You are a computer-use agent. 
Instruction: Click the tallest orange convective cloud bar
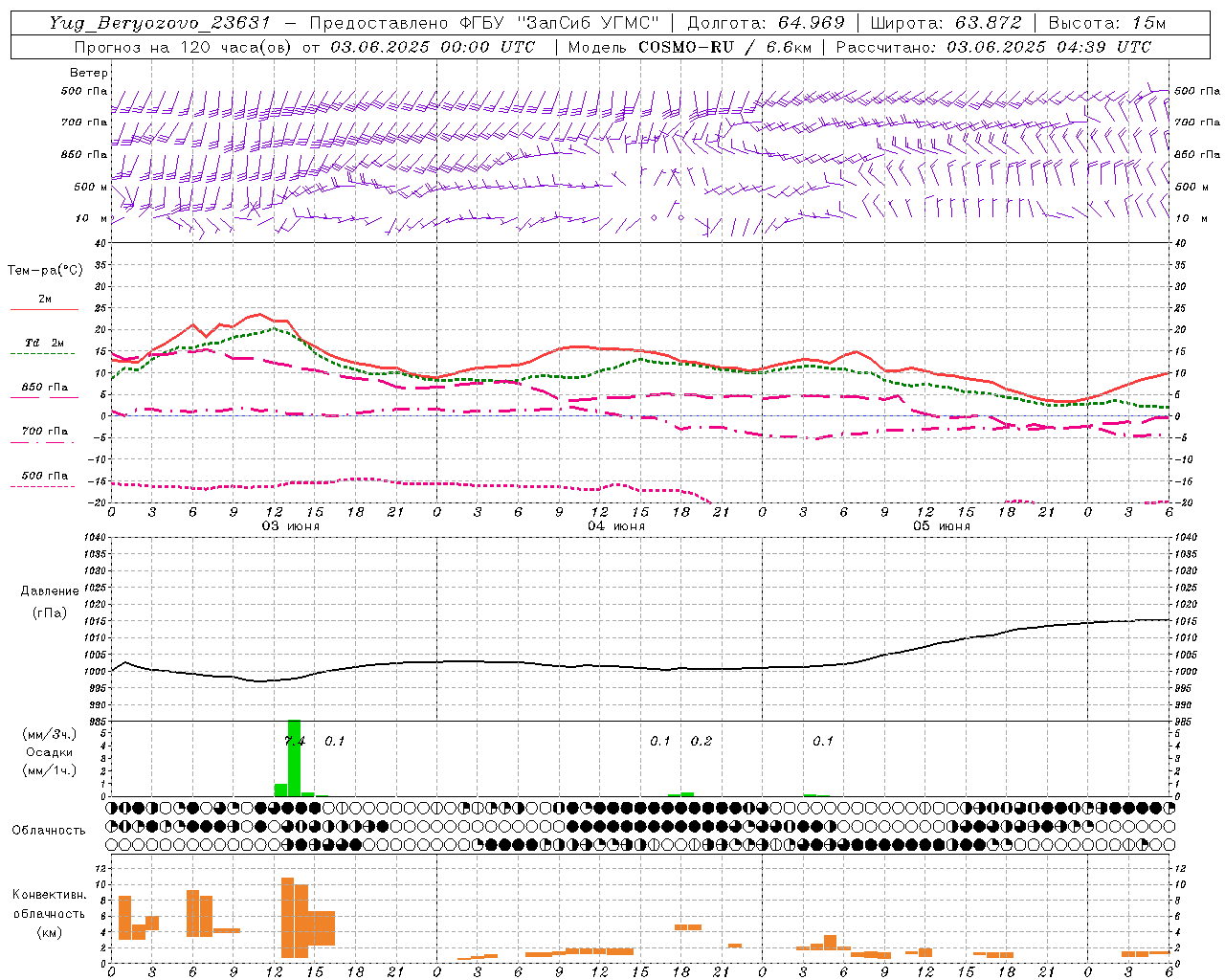coord(287,918)
